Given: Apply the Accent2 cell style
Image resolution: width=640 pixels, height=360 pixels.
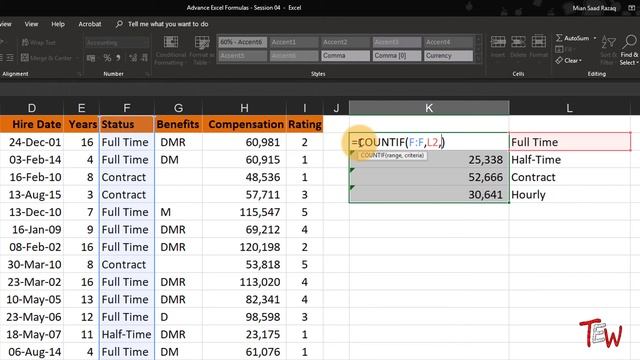Looking at the screenshot, I should pyautogui.click(x=345, y=42).
